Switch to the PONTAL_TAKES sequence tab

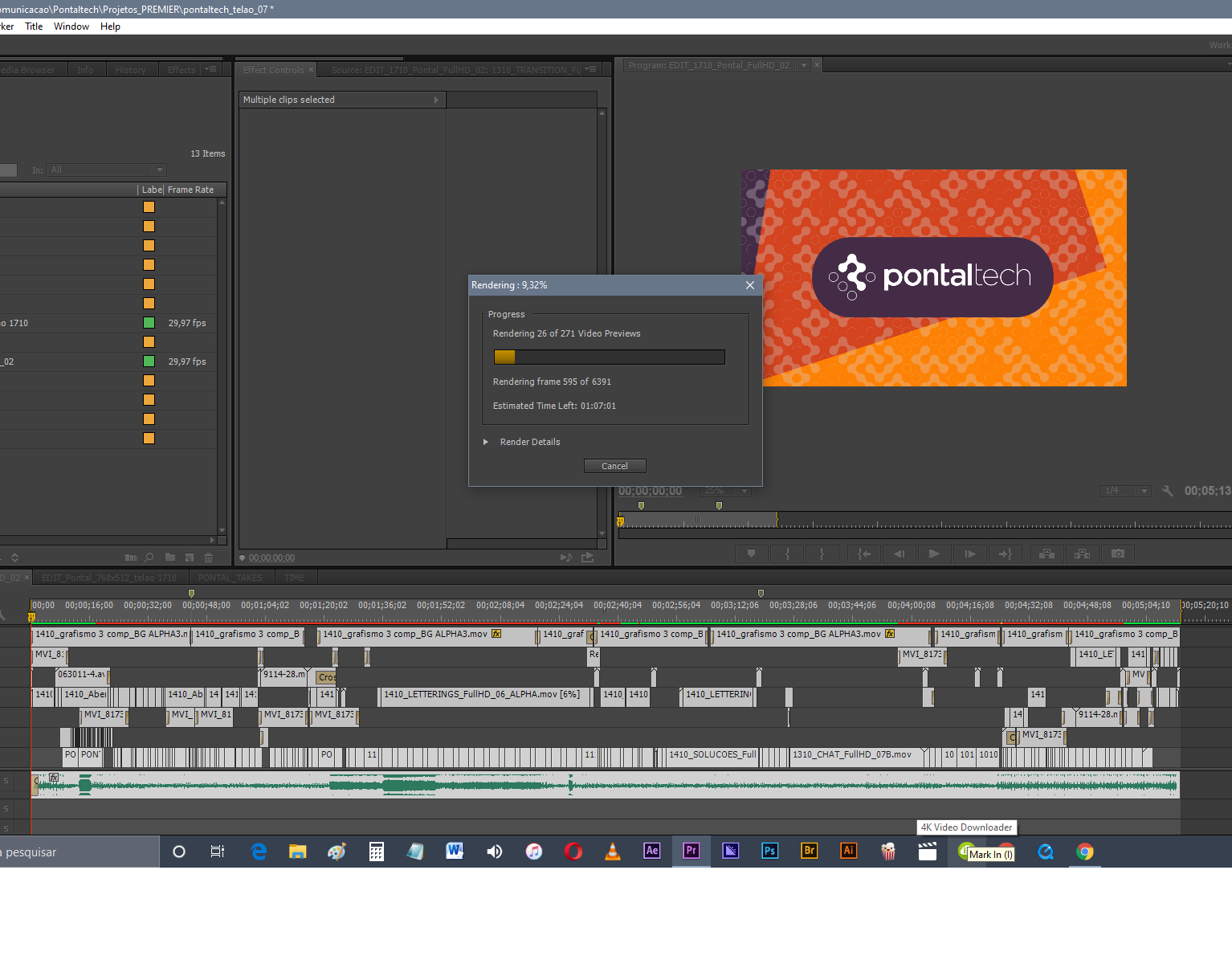click(230, 578)
